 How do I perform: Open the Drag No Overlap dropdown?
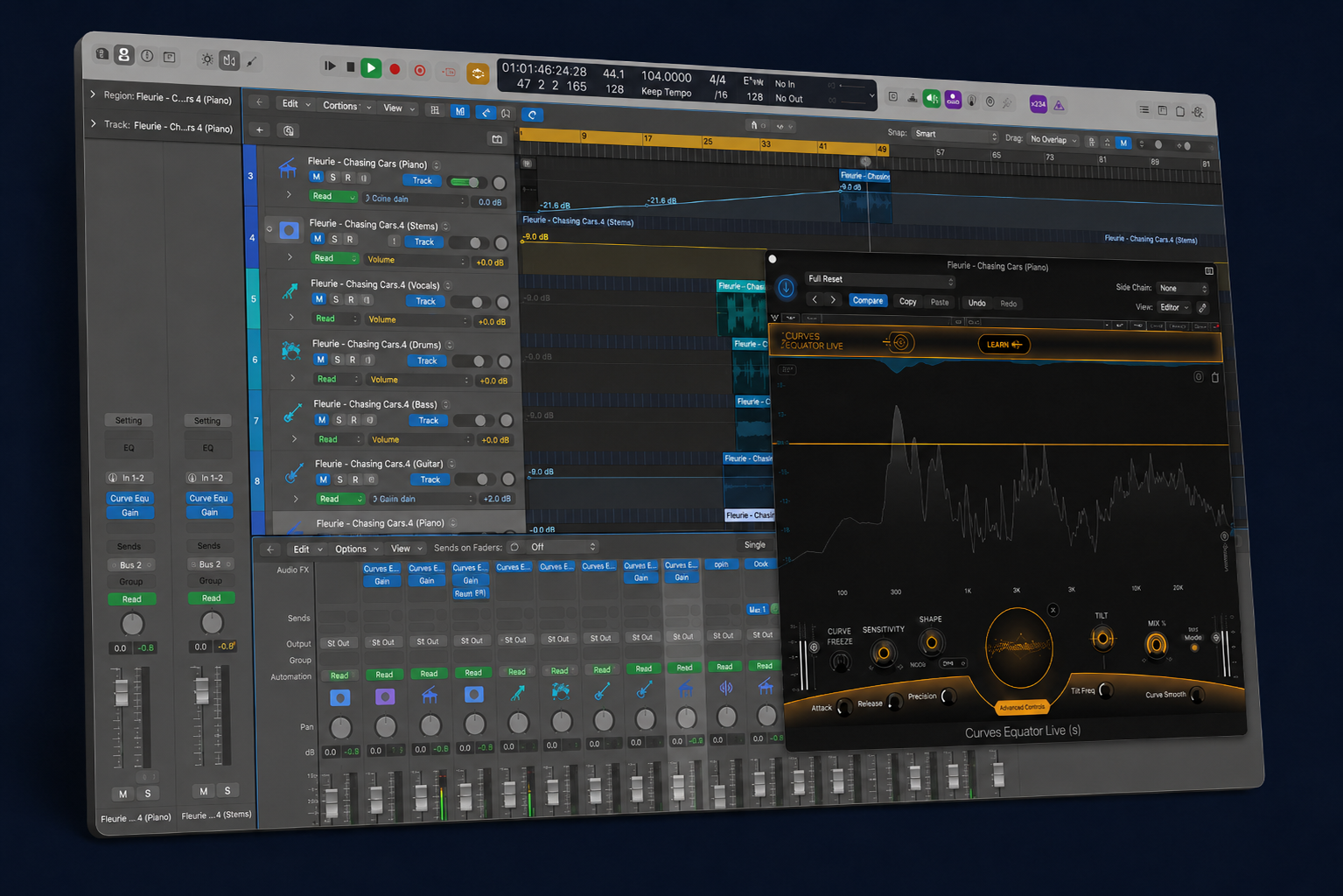[1053, 140]
